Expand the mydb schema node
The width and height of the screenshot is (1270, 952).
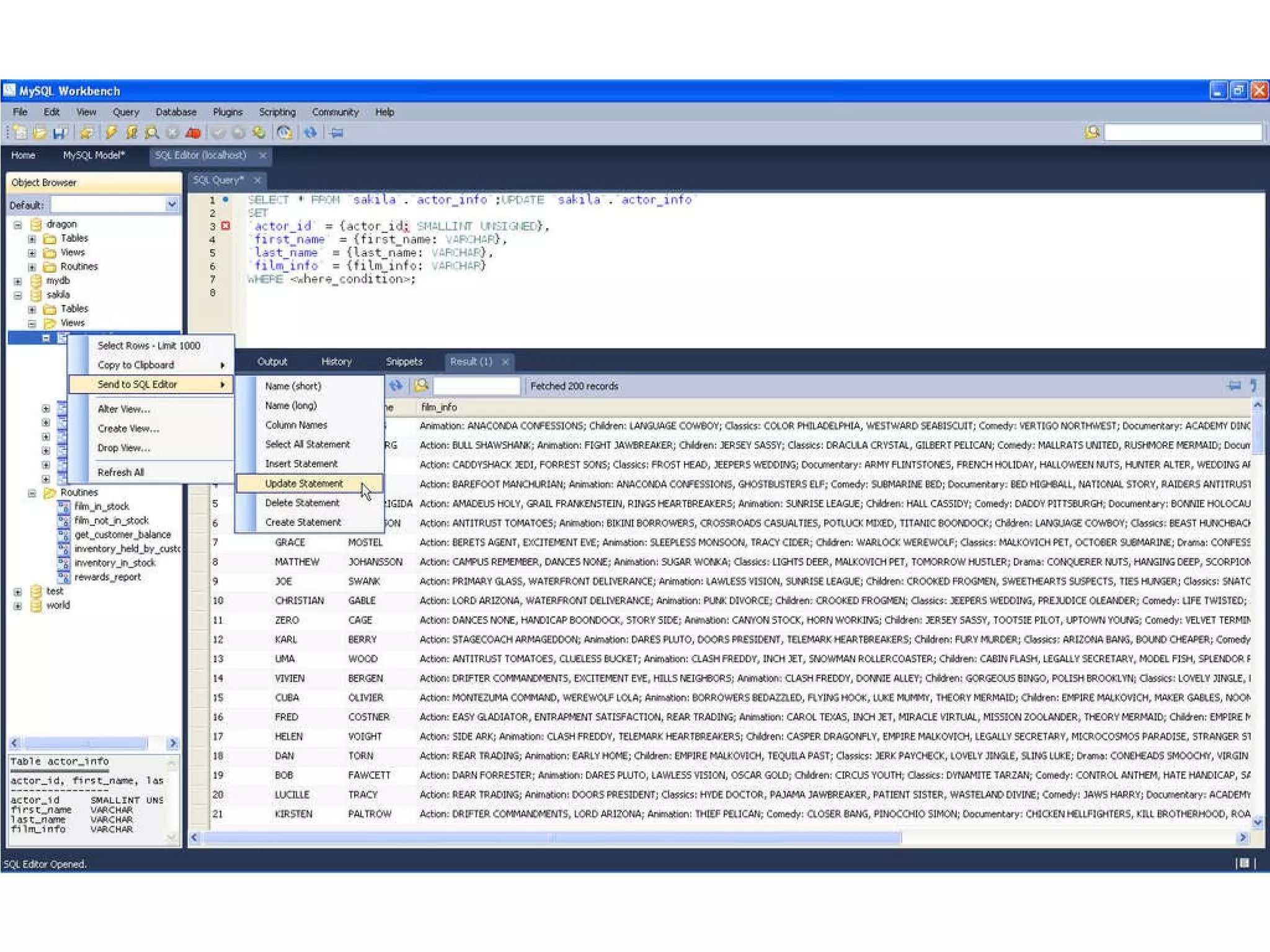click(18, 281)
